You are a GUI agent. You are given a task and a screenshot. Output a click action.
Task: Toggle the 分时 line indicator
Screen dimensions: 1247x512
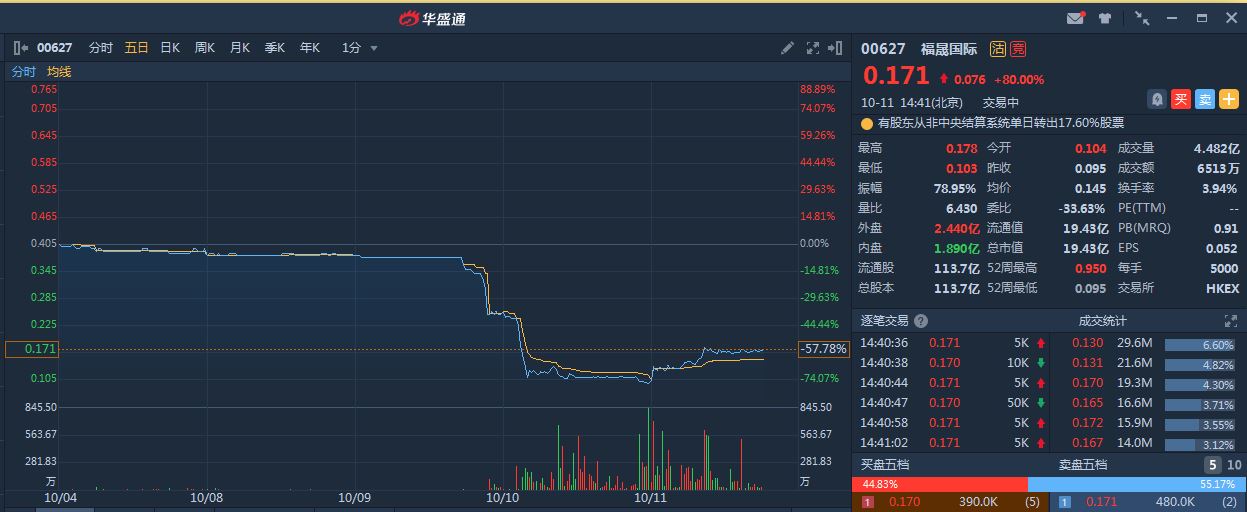tap(23, 72)
